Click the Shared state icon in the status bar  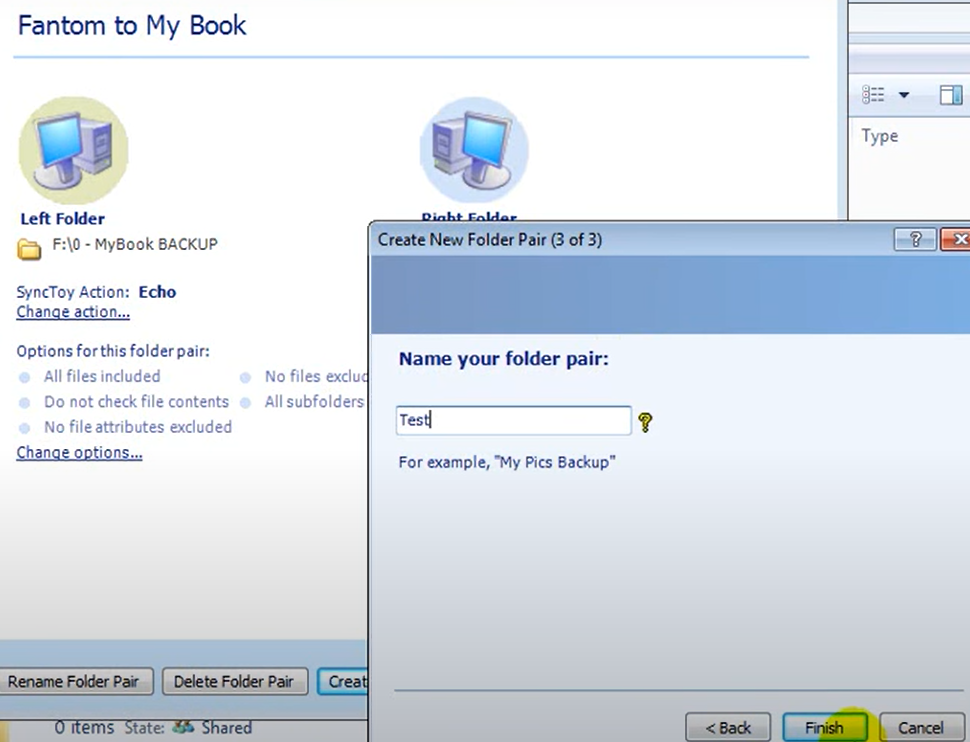point(182,727)
